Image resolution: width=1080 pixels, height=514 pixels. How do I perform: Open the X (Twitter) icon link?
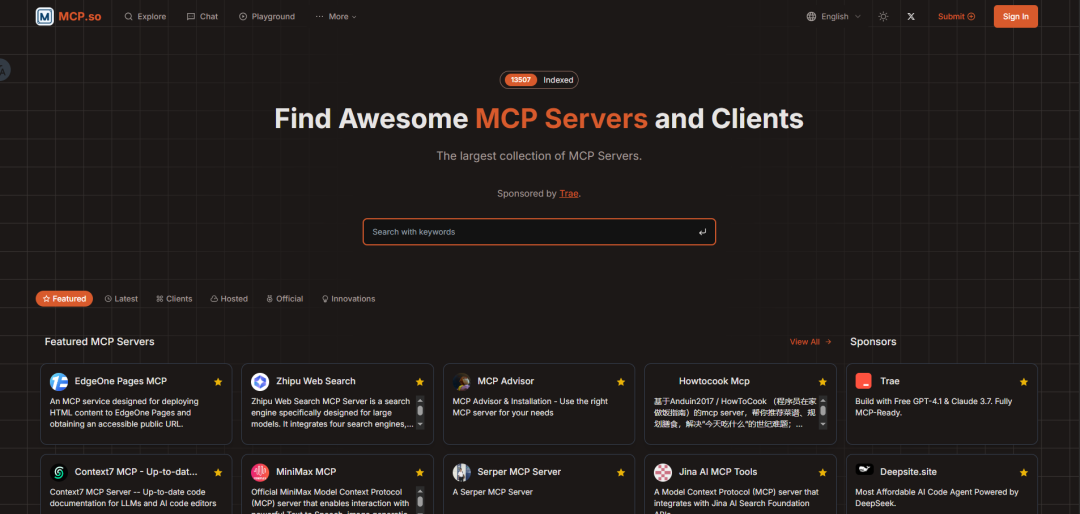[911, 17]
